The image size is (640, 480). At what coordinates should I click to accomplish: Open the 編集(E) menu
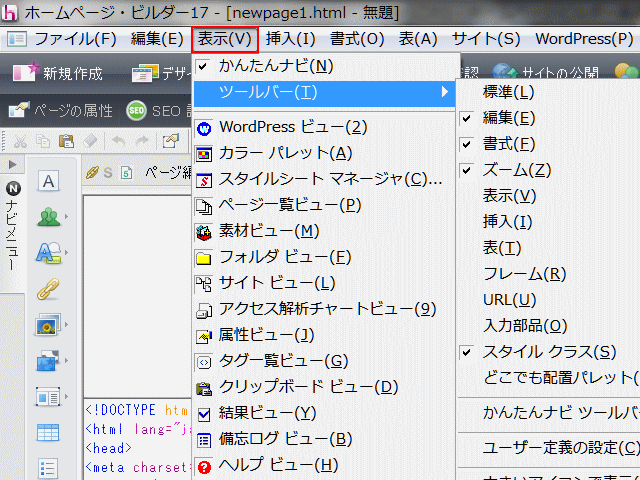[157, 39]
